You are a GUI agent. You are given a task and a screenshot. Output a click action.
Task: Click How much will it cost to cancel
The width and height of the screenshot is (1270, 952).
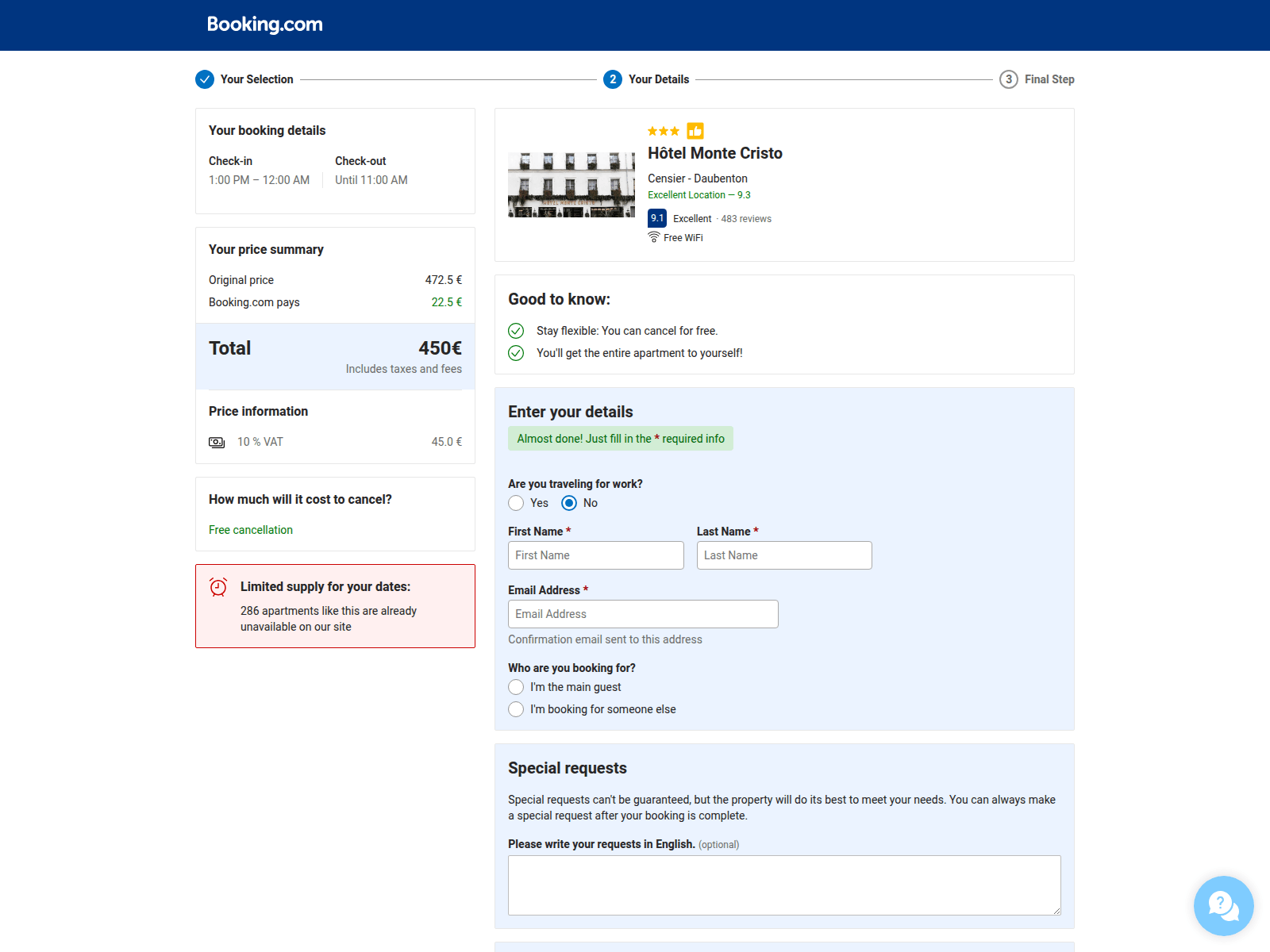300,500
